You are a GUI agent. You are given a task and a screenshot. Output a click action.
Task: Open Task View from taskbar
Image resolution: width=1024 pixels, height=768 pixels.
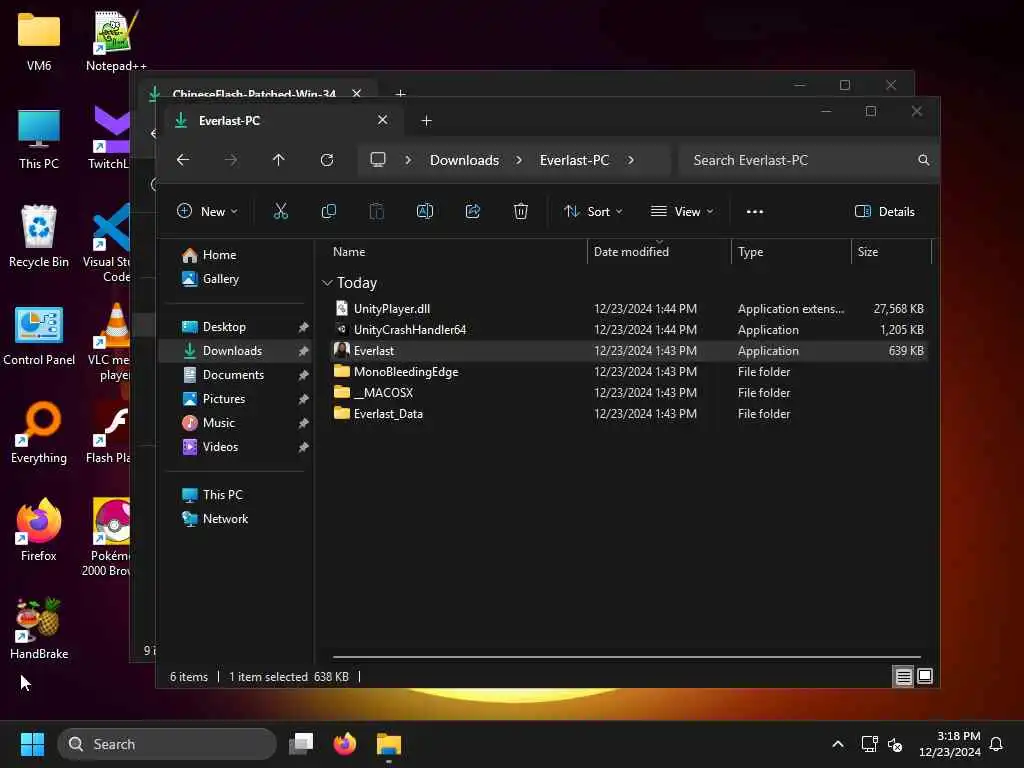point(301,744)
